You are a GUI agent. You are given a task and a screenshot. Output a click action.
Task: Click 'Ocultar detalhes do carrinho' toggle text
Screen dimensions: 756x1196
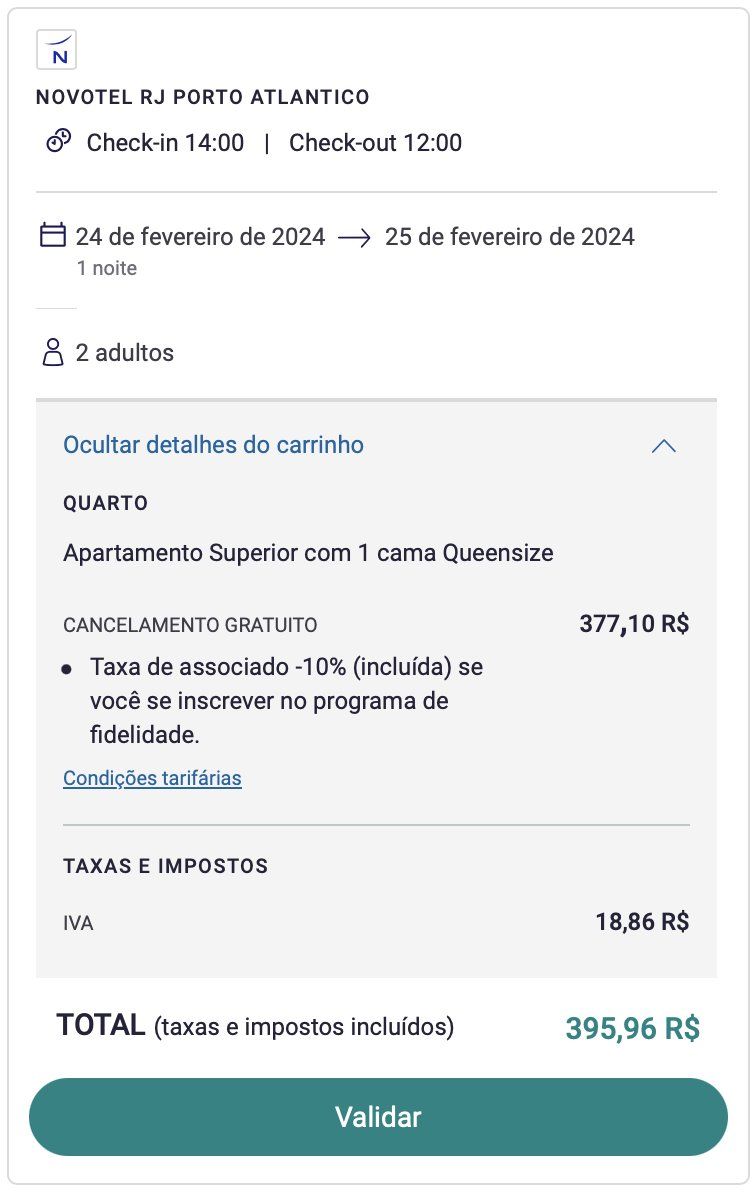(213, 445)
